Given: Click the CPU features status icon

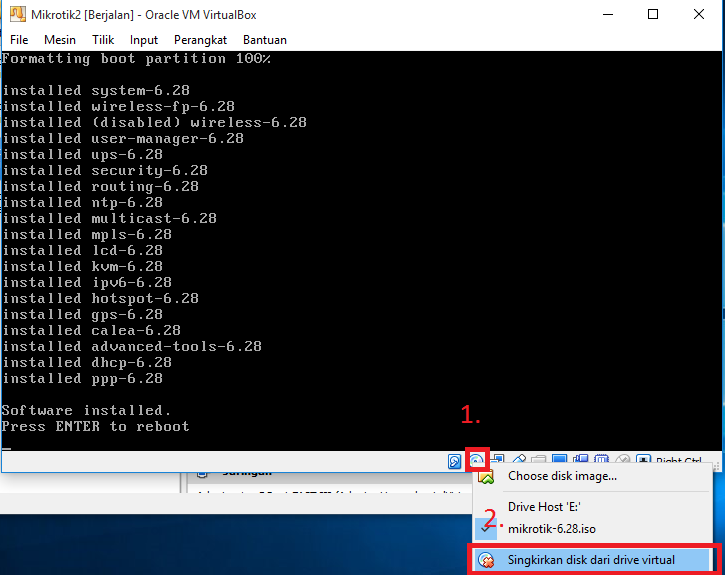Looking at the screenshot, I should (601, 459).
